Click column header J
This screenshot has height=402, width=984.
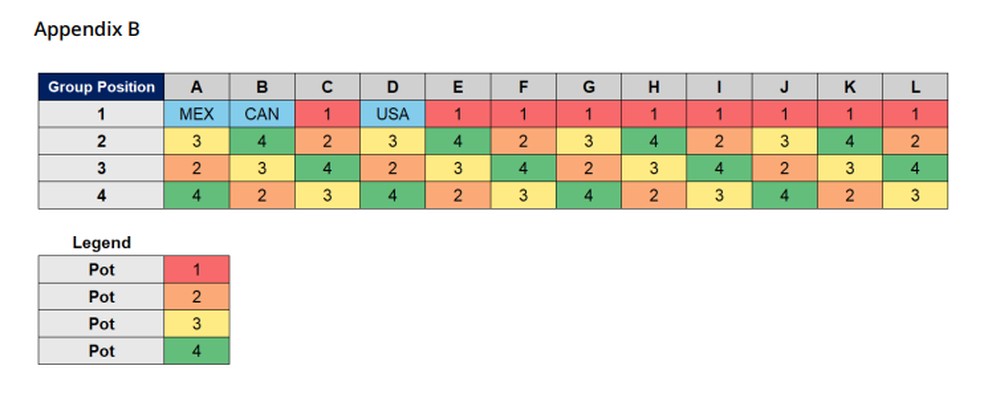click(x=784, y=87)
